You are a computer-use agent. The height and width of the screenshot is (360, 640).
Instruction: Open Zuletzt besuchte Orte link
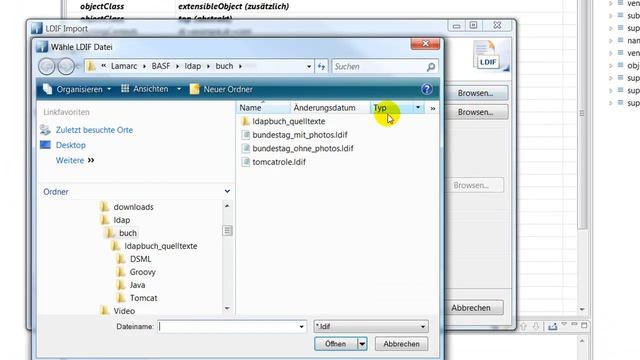pyautogui.click(x=94, y=130)
